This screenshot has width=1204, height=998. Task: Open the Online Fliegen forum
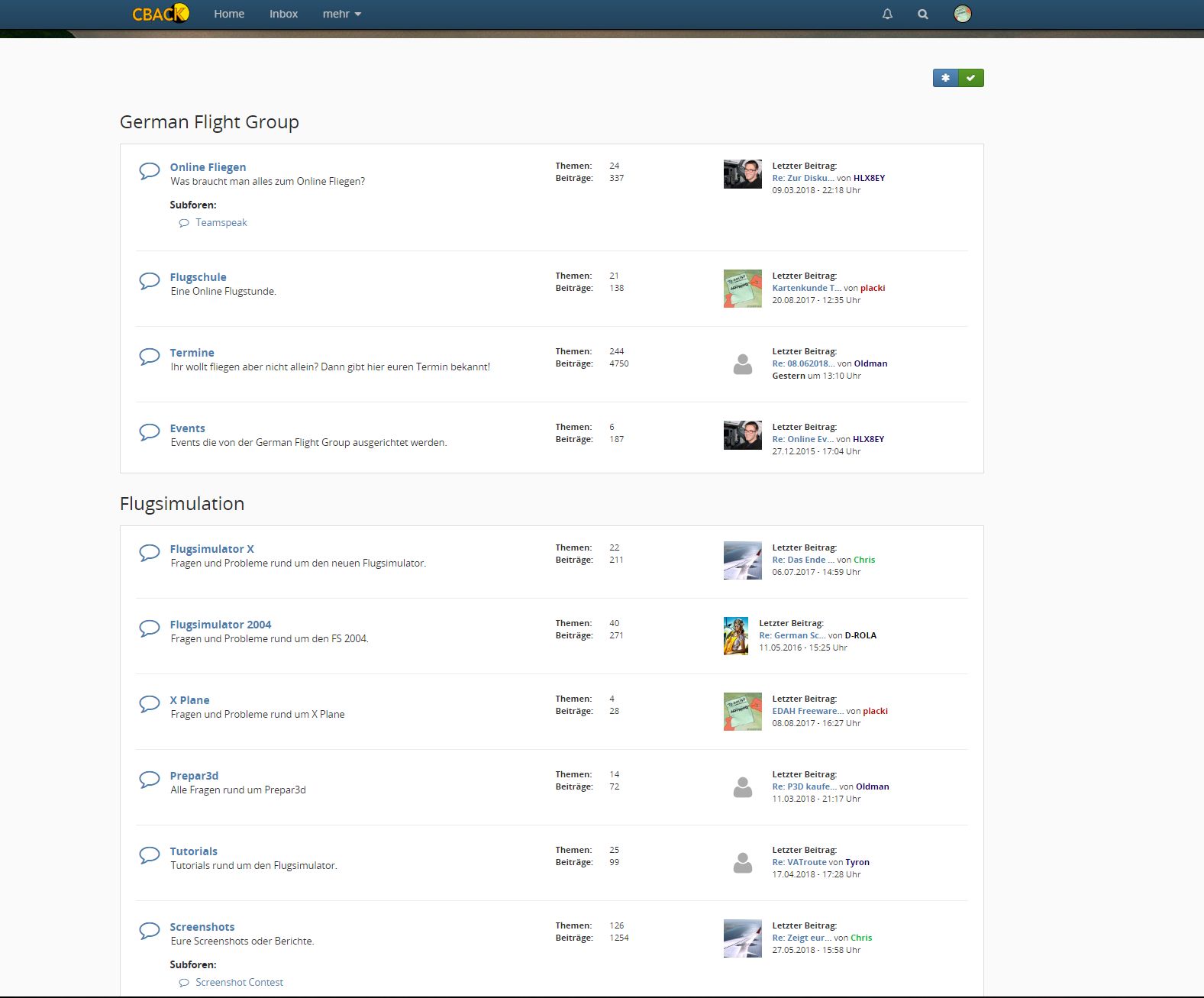tap(208, 167)
